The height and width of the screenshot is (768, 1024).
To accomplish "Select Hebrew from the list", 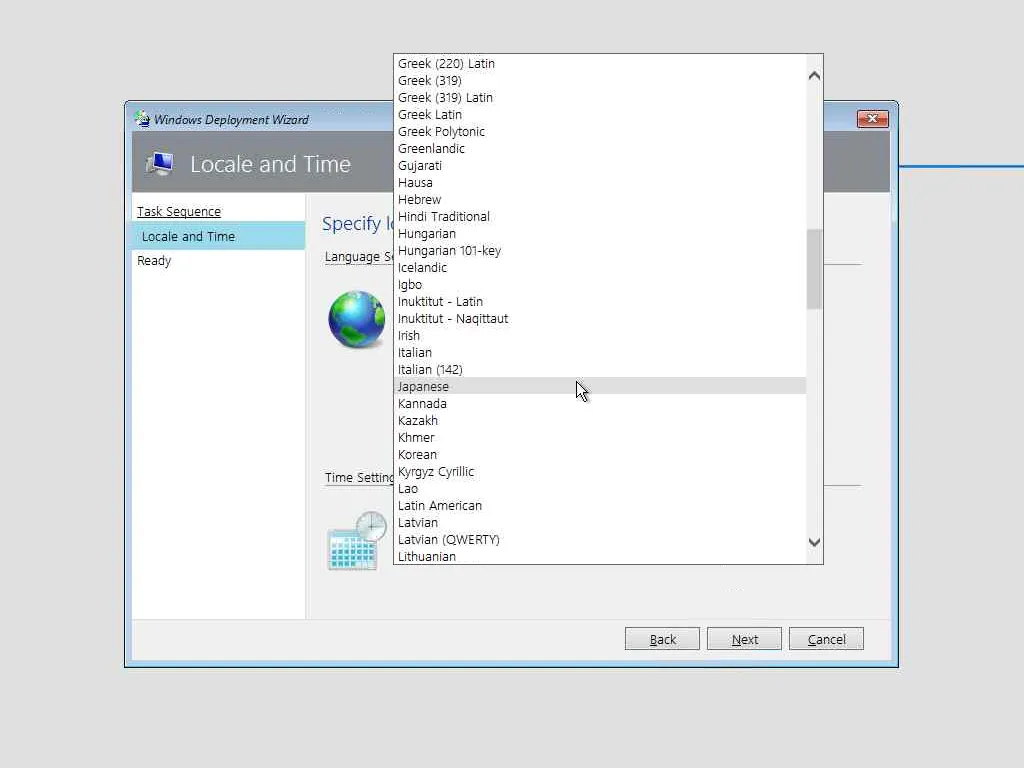I will (x=600, y=199).
